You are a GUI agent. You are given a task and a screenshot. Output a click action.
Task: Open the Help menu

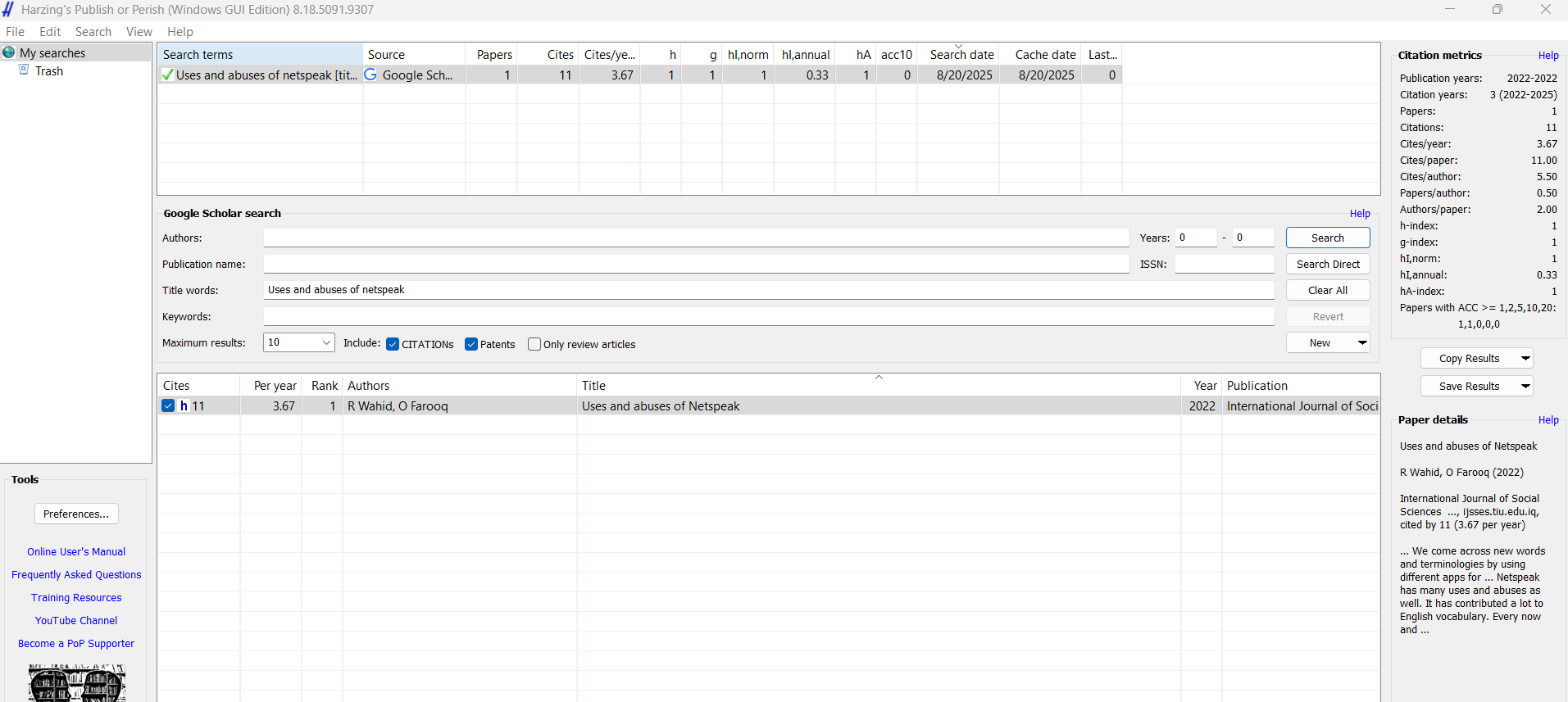point(180,32)
